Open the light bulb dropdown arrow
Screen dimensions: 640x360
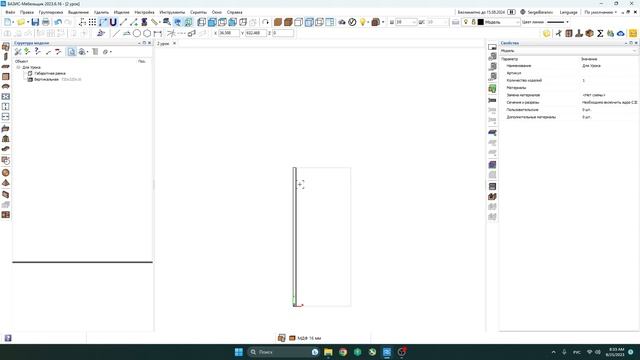tap(368, 22)
